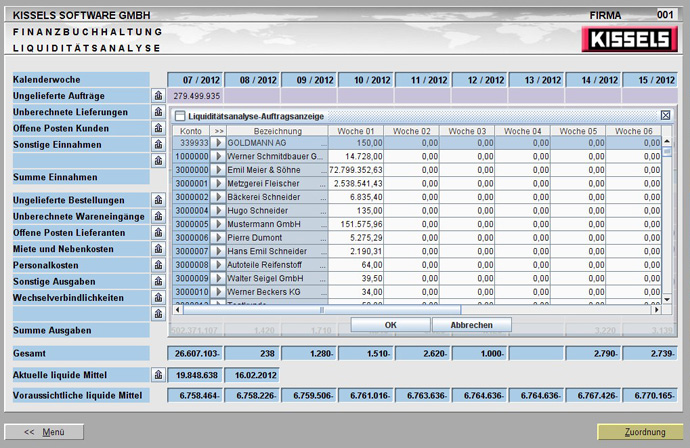The image size is (690, 448).
Task: Click the date field 16.02.2012
Action: pos(252,375)
